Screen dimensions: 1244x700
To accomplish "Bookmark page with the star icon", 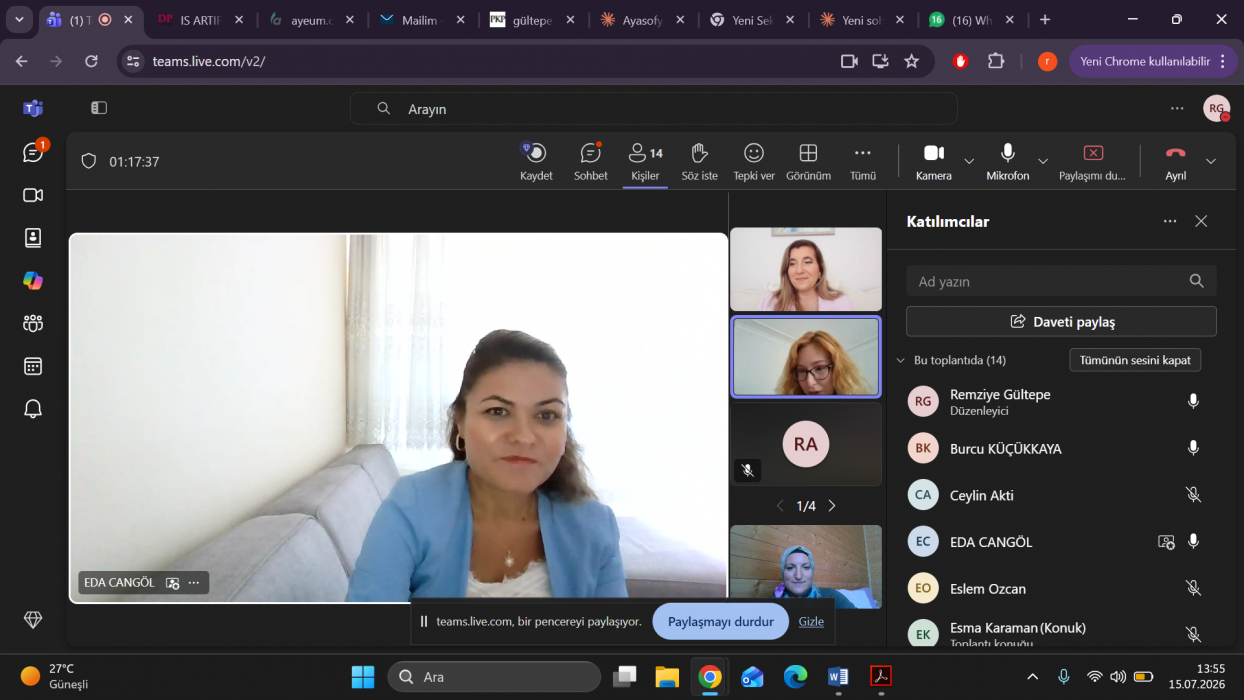I will 911,61.
